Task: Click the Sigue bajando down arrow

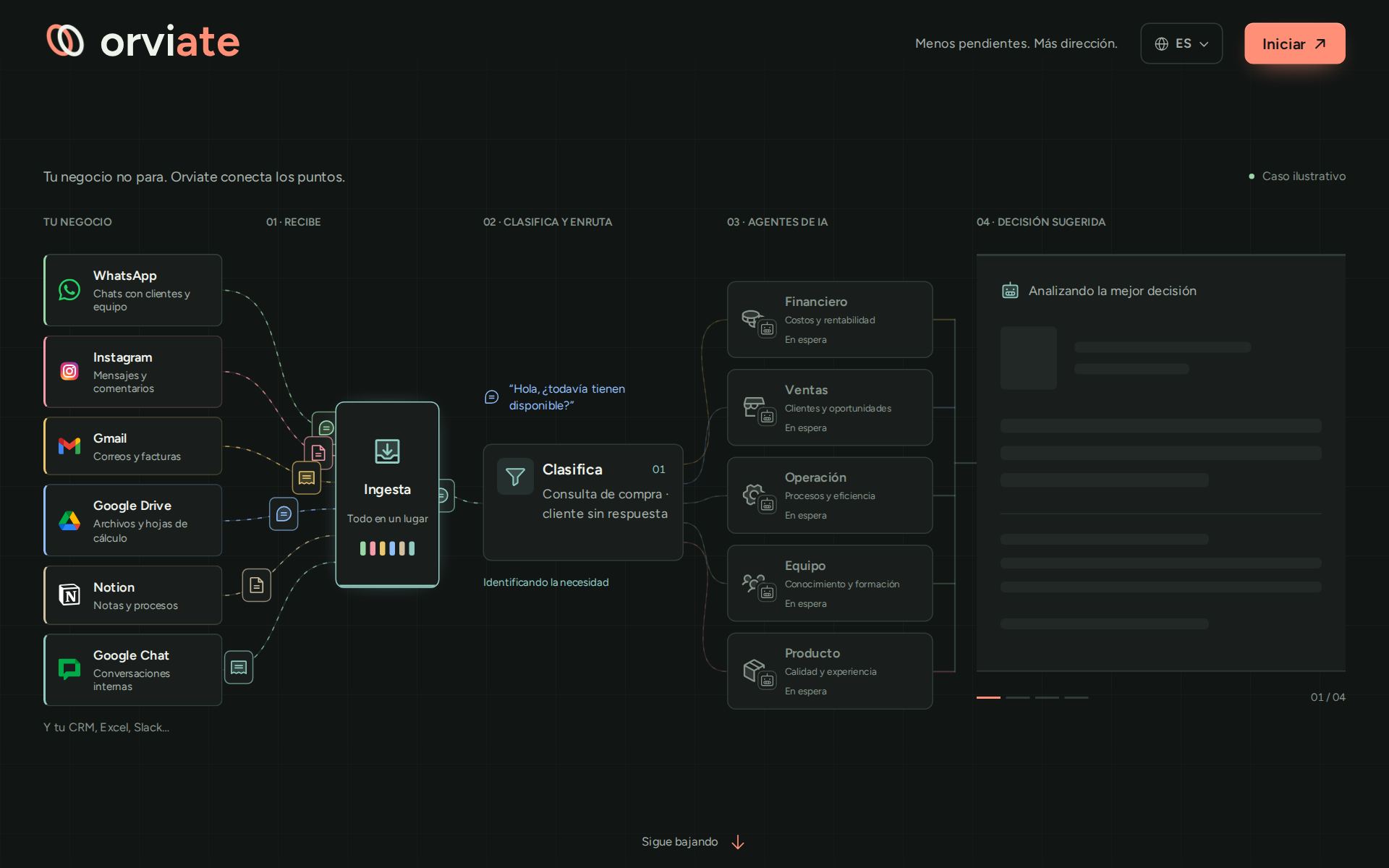Action: coord(738,842)
